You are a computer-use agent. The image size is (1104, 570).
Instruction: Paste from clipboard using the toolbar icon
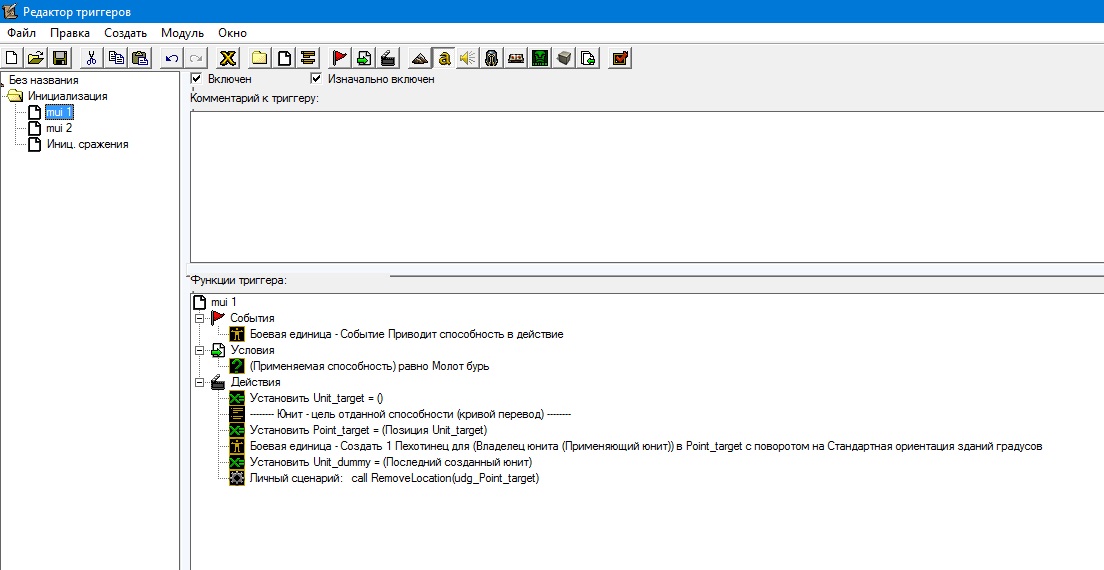click(x=140, y=58)
